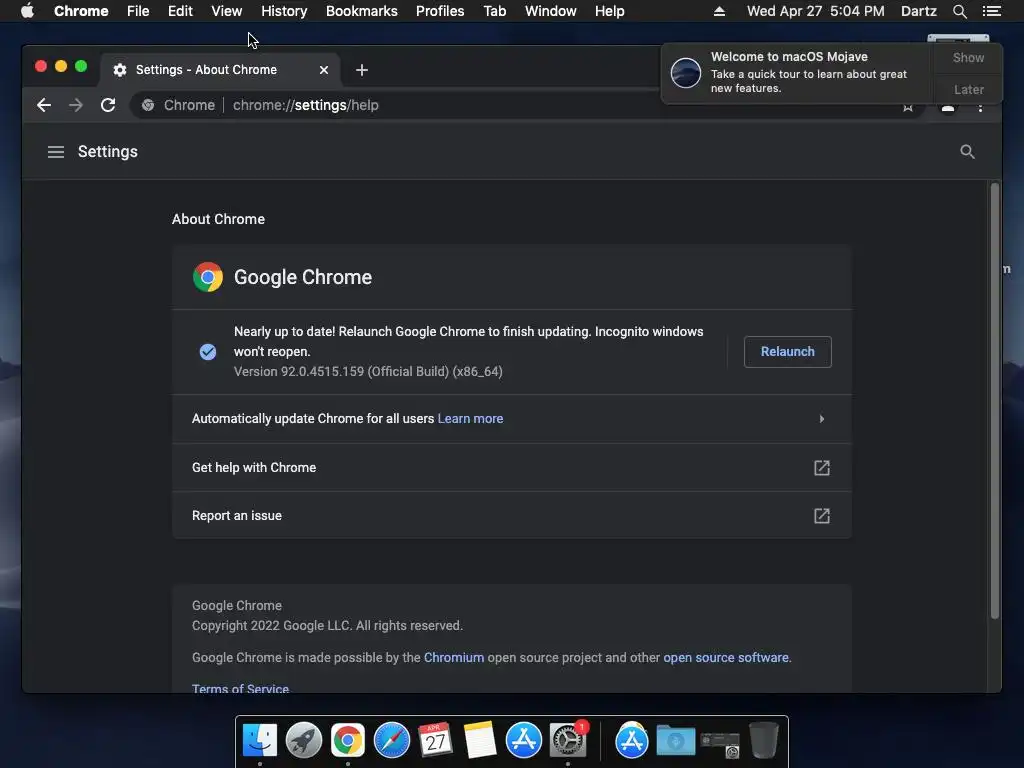The height and width of the screenshot is (768, 1024).
Task: Open the Profiles menu
Action: tap(440, 11)
